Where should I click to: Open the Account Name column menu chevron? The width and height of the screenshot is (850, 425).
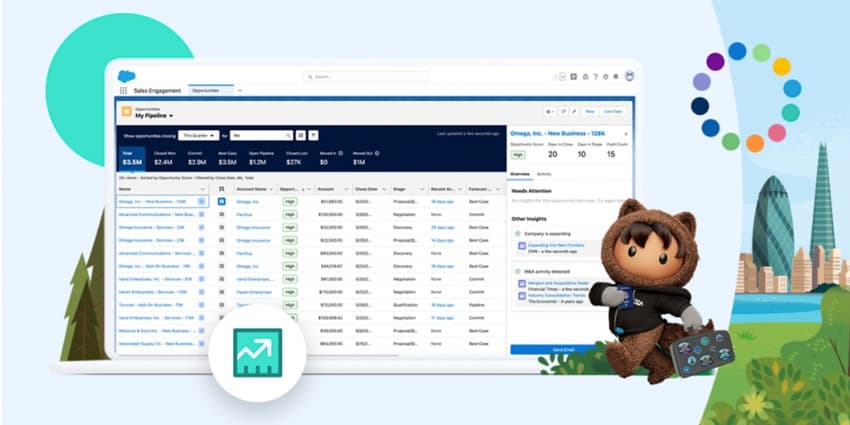coord(271,189)
